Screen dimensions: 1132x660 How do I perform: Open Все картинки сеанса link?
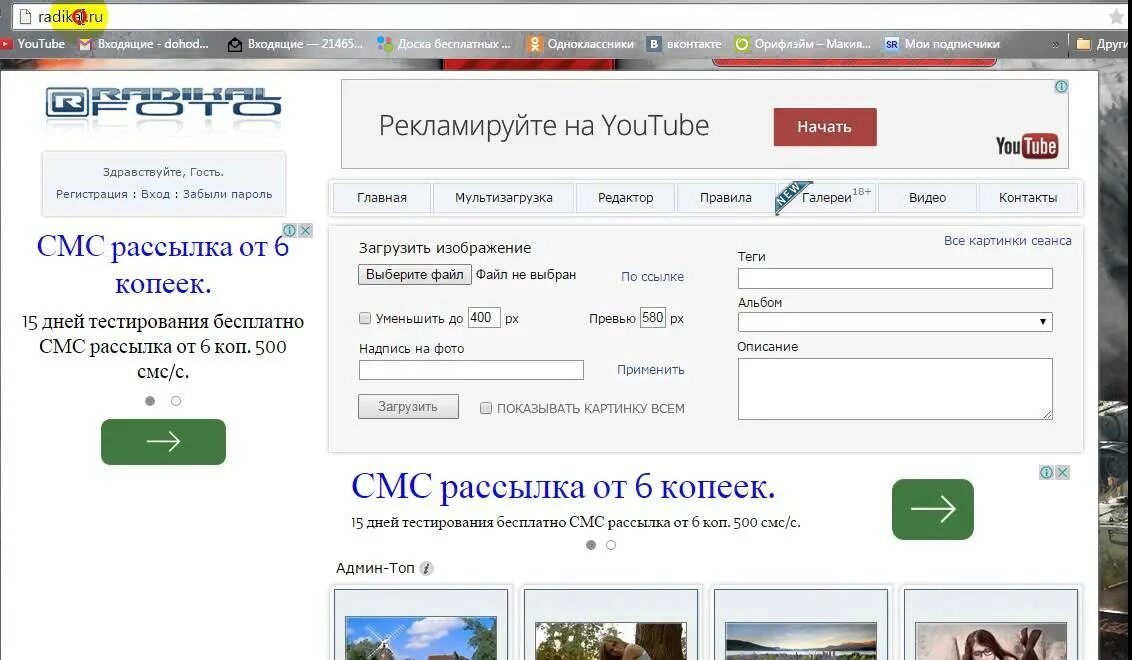1008,240
